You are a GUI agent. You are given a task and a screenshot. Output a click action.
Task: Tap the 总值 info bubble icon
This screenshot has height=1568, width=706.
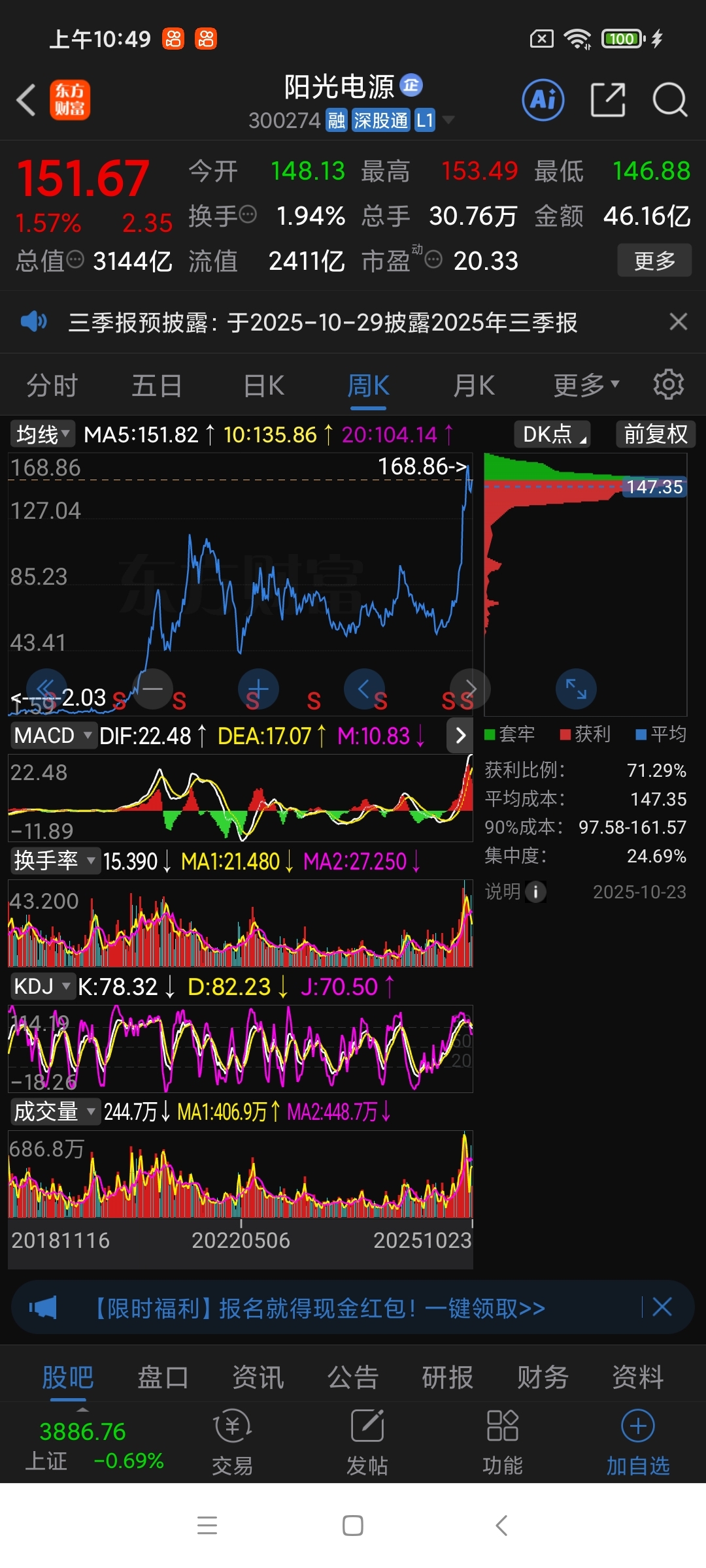click(76, 259)
